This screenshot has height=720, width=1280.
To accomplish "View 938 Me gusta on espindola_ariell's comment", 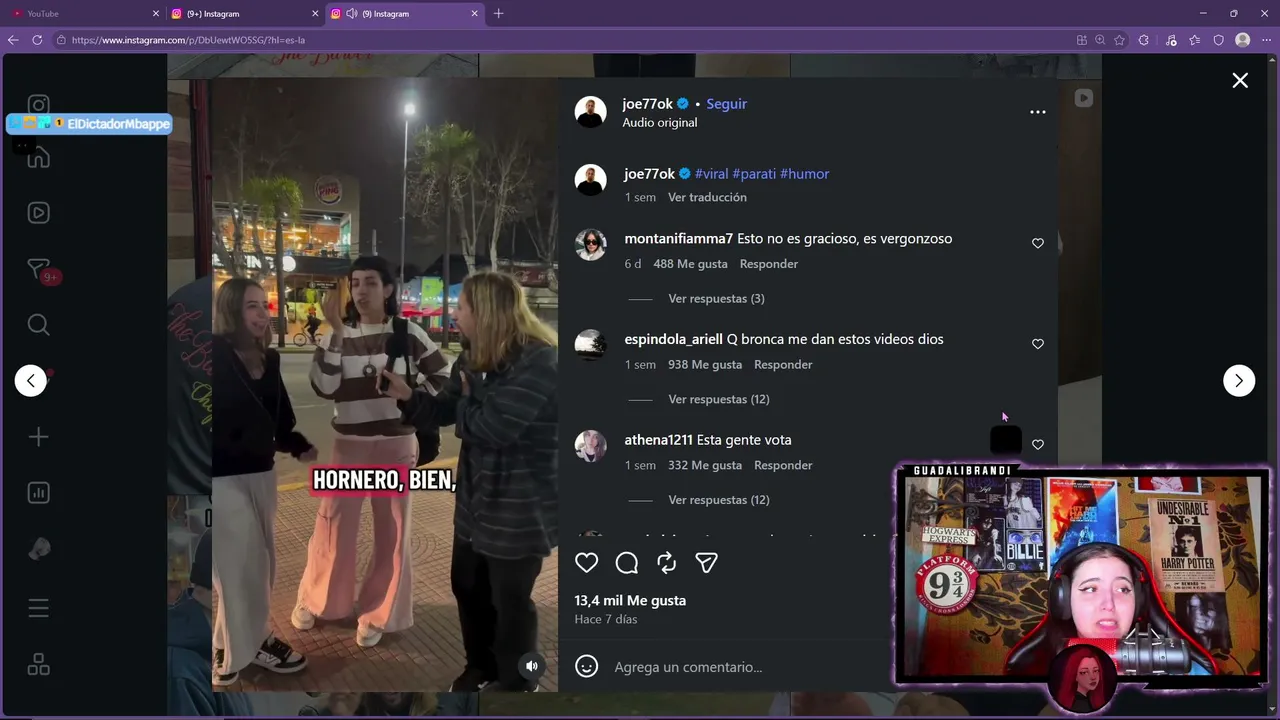I will click(705, 365).
